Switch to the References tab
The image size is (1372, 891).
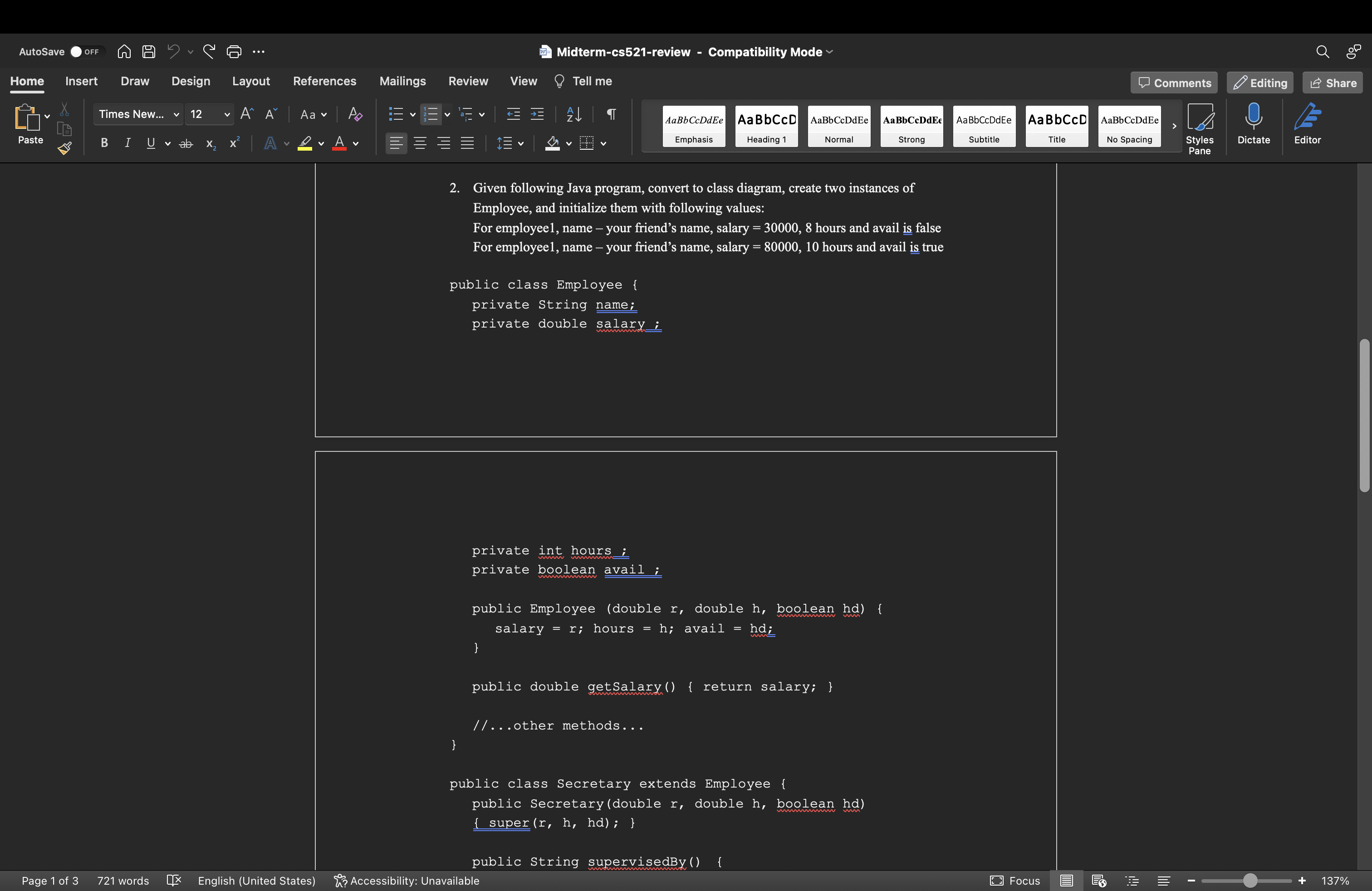point(324,81)
